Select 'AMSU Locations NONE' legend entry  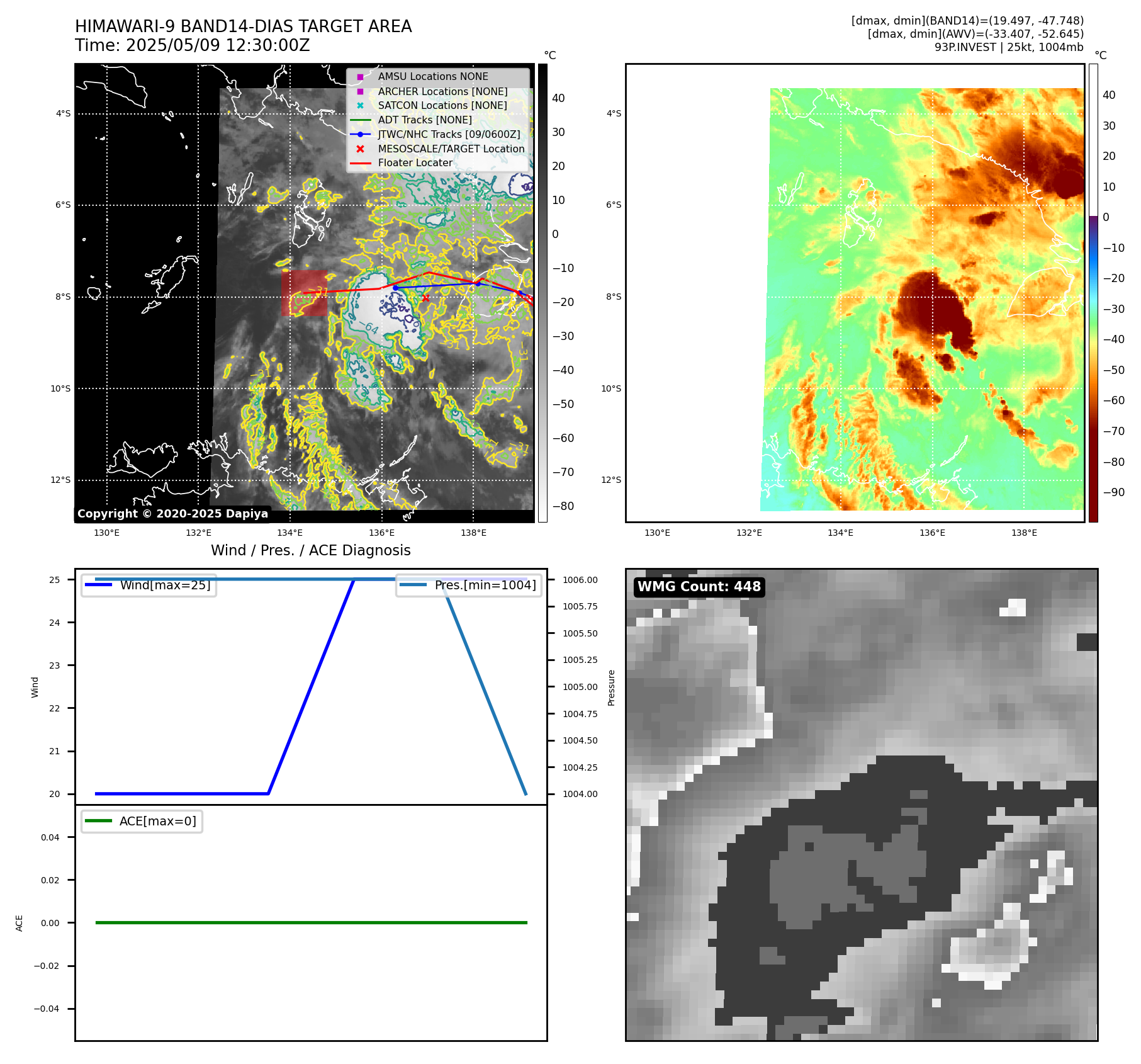pyautogui.click(x=433, y=77)
